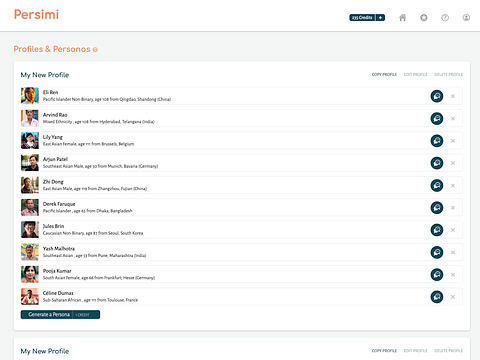The height and width of the screenshot is (360, 480).
Task: Start chat with Zhi Dong persona
Action: [437, 186]
